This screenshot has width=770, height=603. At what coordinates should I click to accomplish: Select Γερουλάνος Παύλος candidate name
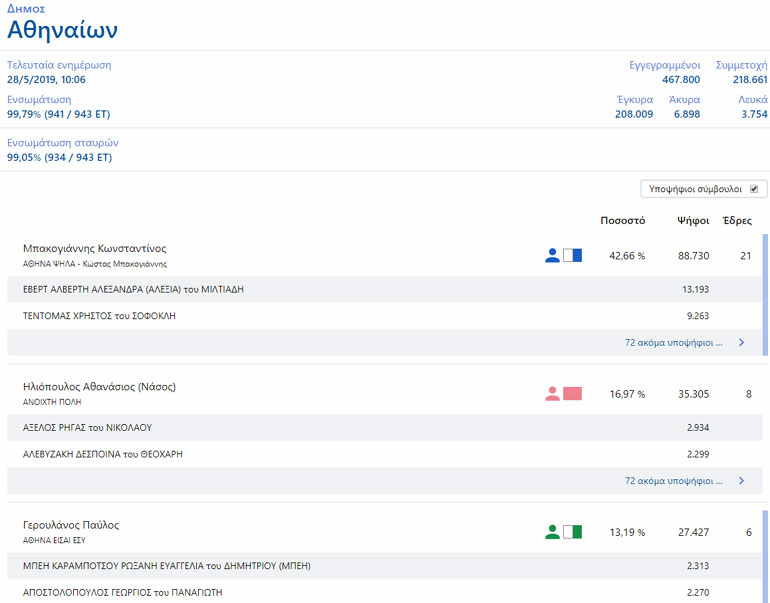point(70,524)
